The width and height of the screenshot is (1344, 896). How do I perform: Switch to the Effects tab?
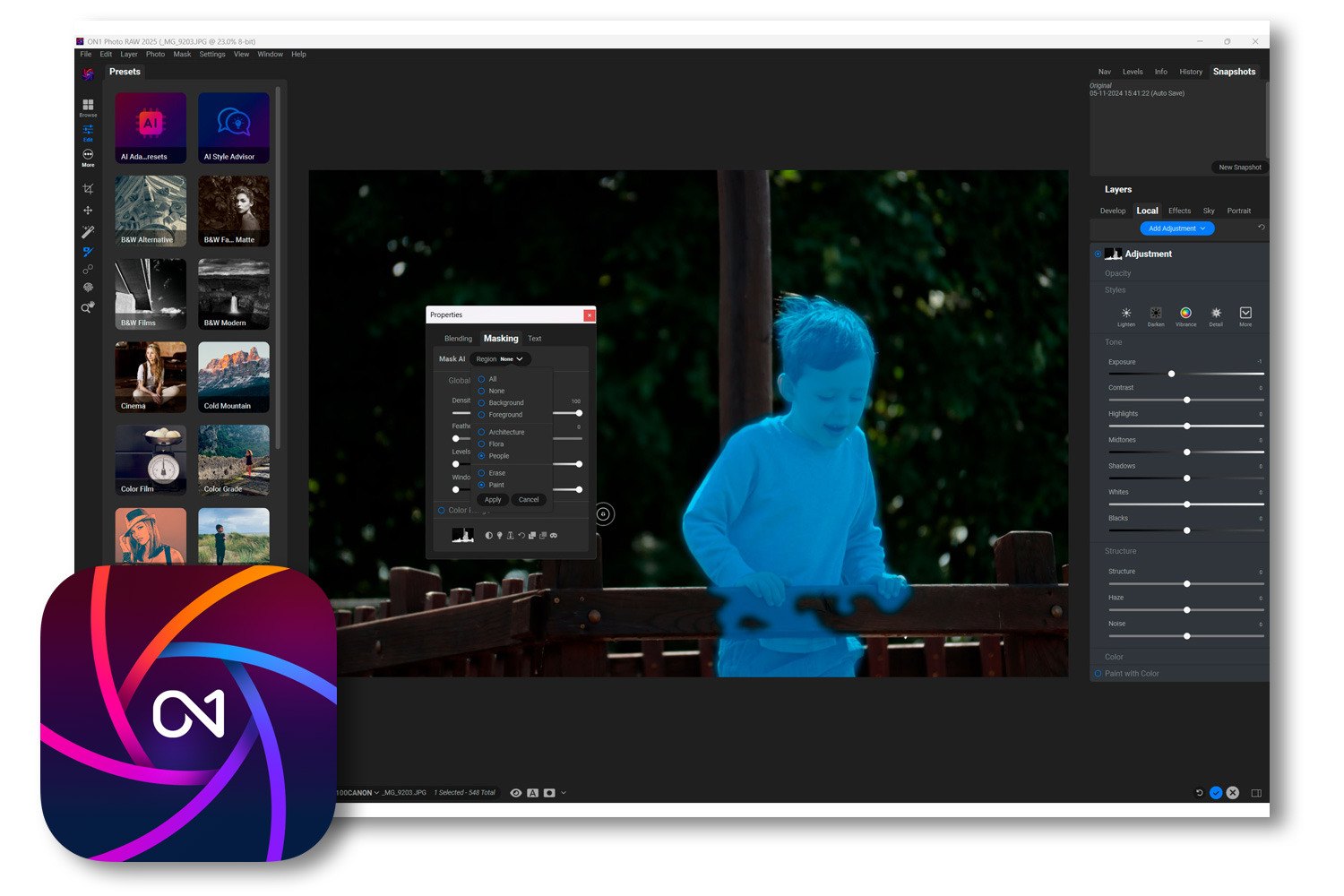[1179, 211]
